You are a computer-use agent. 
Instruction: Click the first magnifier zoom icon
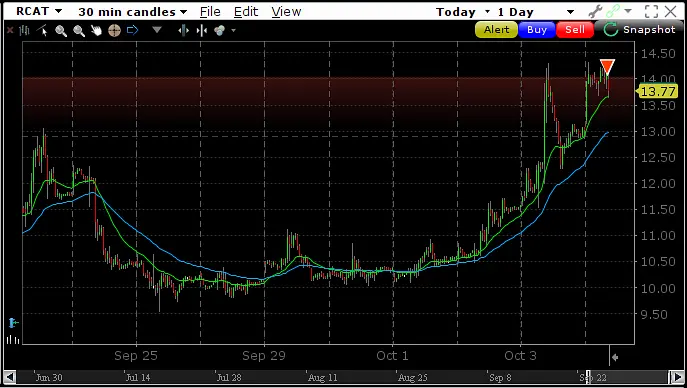(x=61, y=30)
